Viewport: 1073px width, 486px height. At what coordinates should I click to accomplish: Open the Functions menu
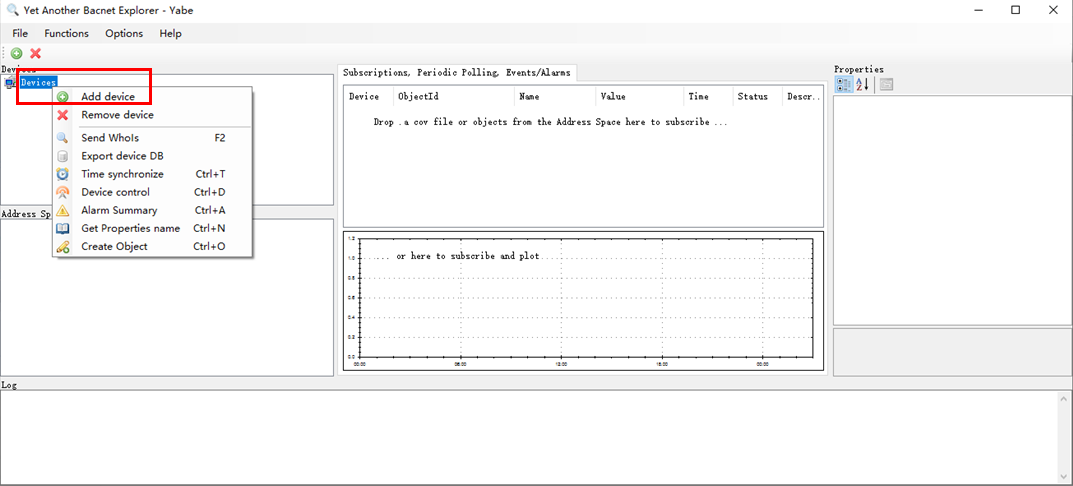coord(66,33)
